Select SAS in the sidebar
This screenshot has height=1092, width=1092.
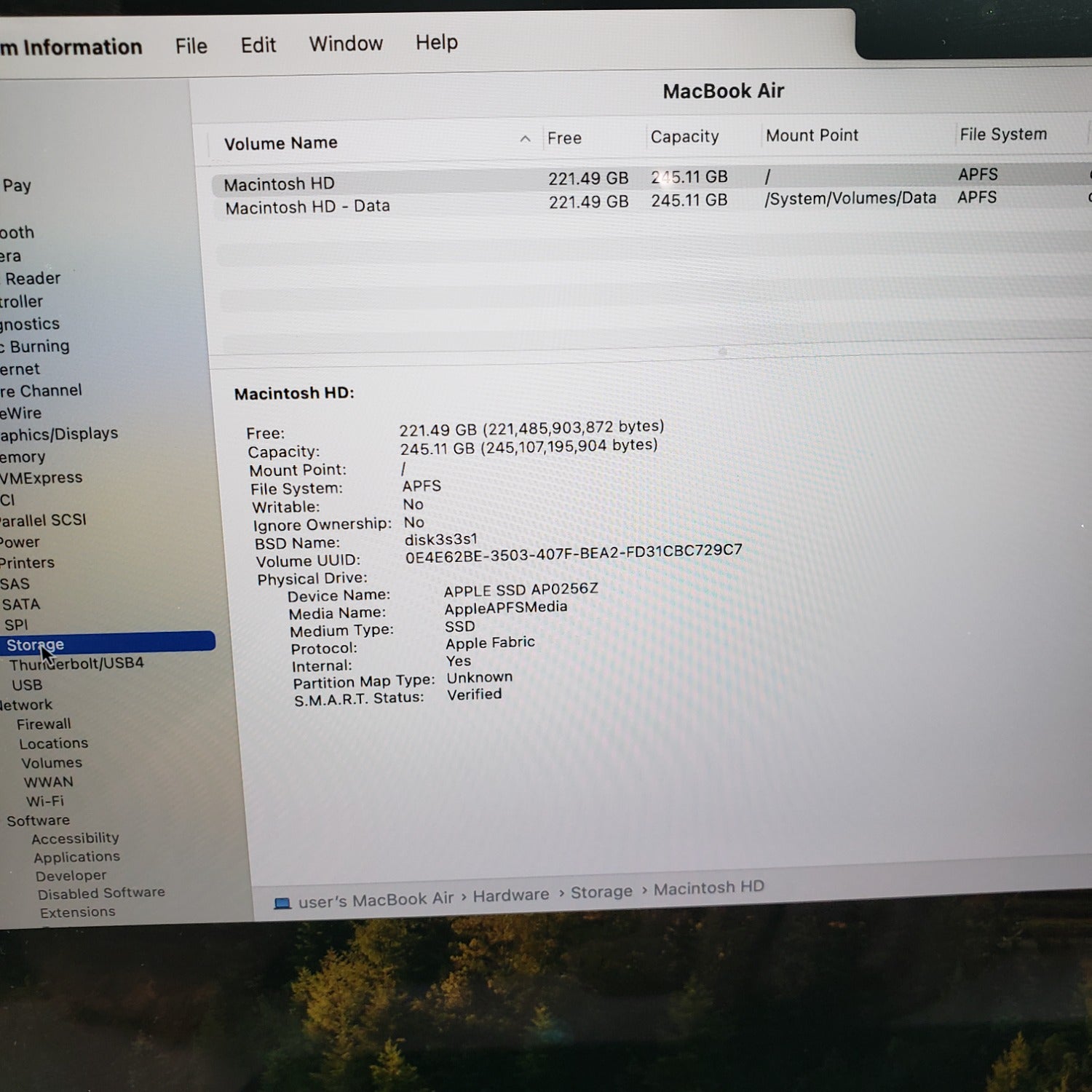15,584
